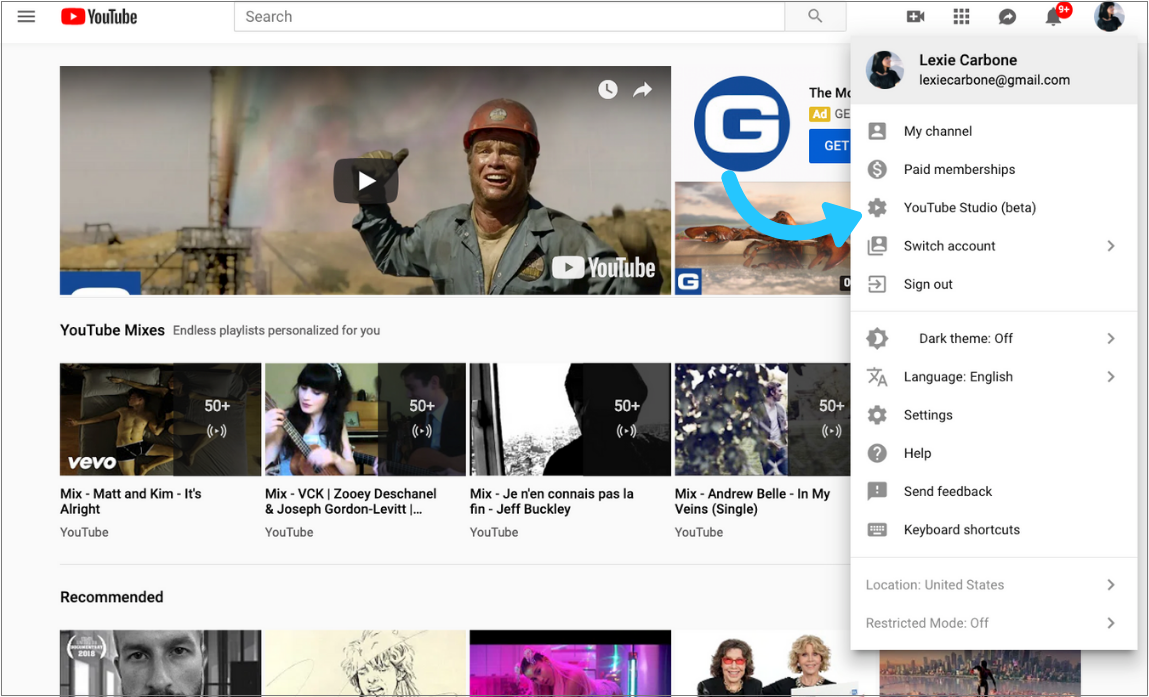Click the Language translate icon

click(877, 377)
